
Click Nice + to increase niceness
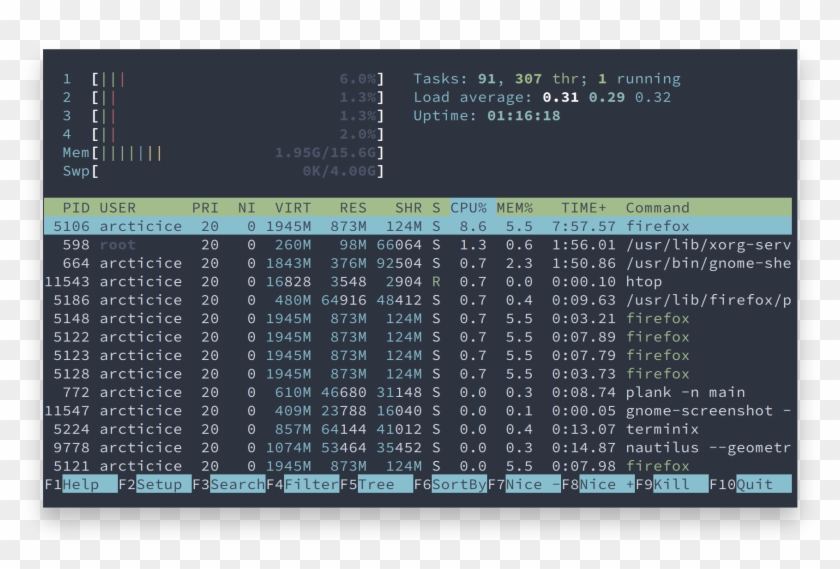pos(607,484)
